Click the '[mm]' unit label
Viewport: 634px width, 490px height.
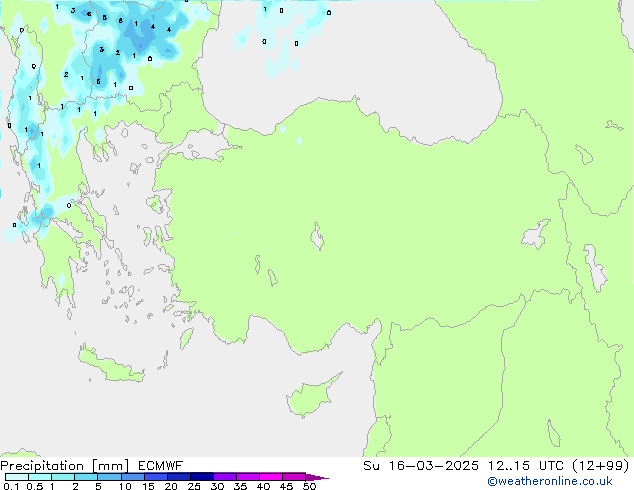(111, 466)
